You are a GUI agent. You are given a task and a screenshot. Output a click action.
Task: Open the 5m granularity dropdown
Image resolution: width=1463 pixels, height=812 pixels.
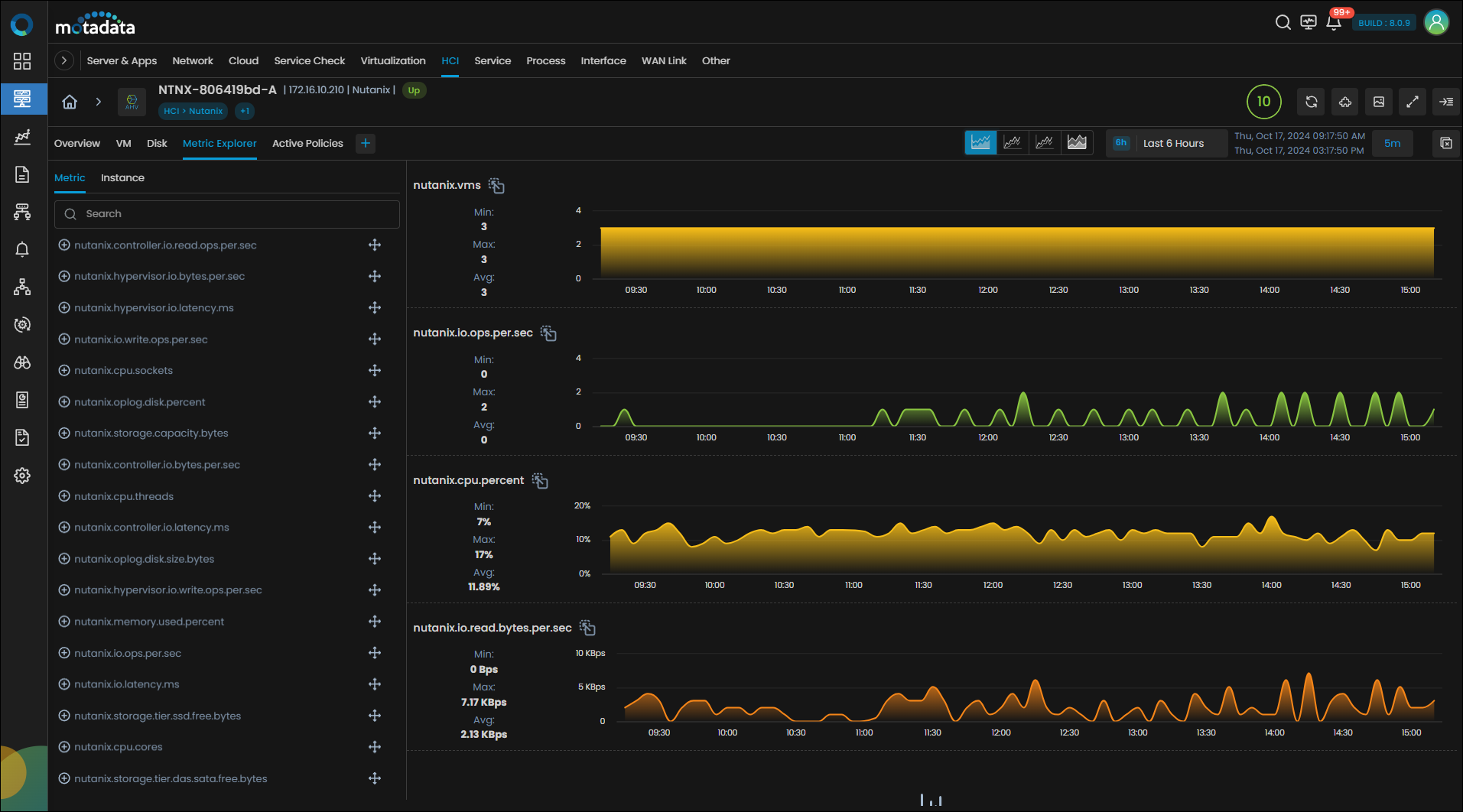click(x=1393, y=143)
